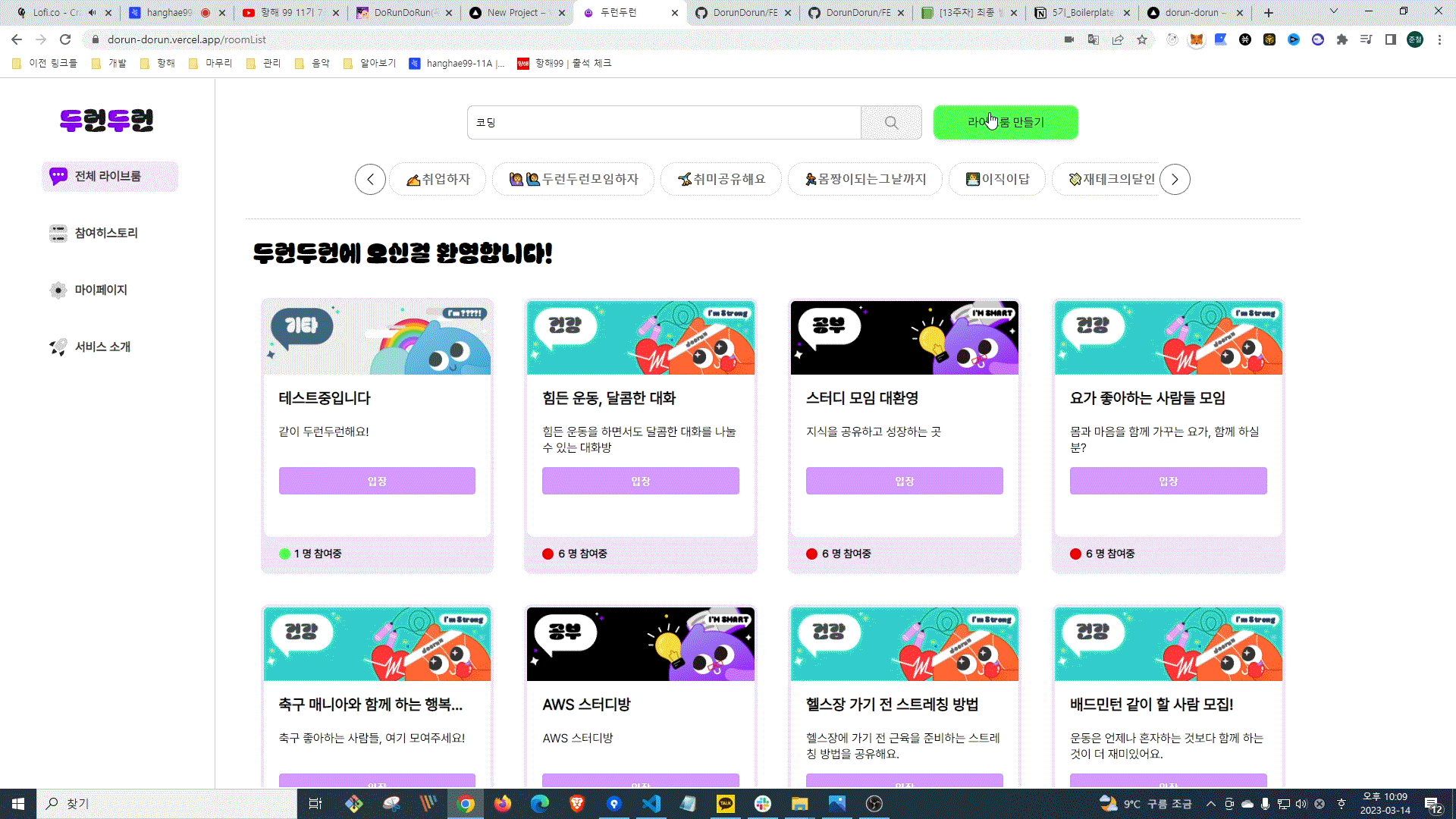1456x819 pixels.
Task: Click the 두런두런 logo in sidebar
Action: pyautogui.click(x=107, y=120)
